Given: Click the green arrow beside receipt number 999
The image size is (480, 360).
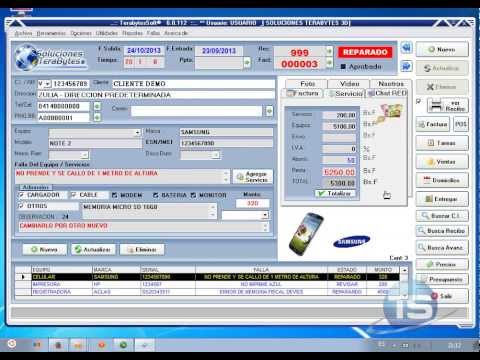Looking at the screenshot, I should click(x=329, y=51).
